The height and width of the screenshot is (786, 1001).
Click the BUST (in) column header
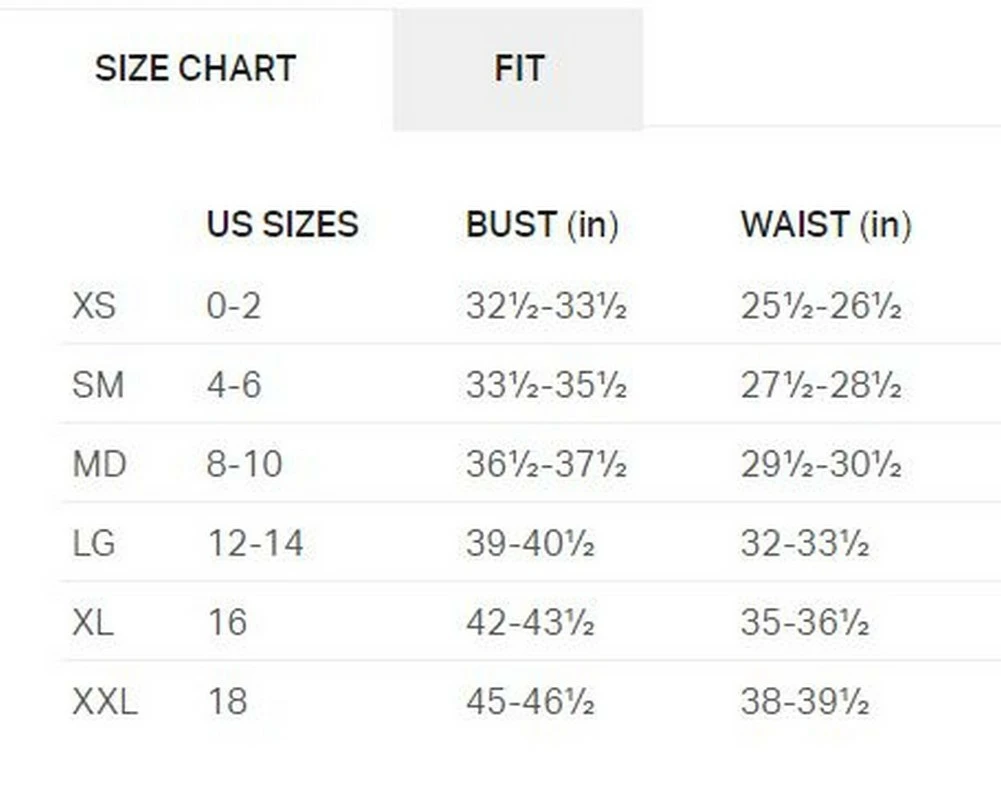click(x=542, y=225)
